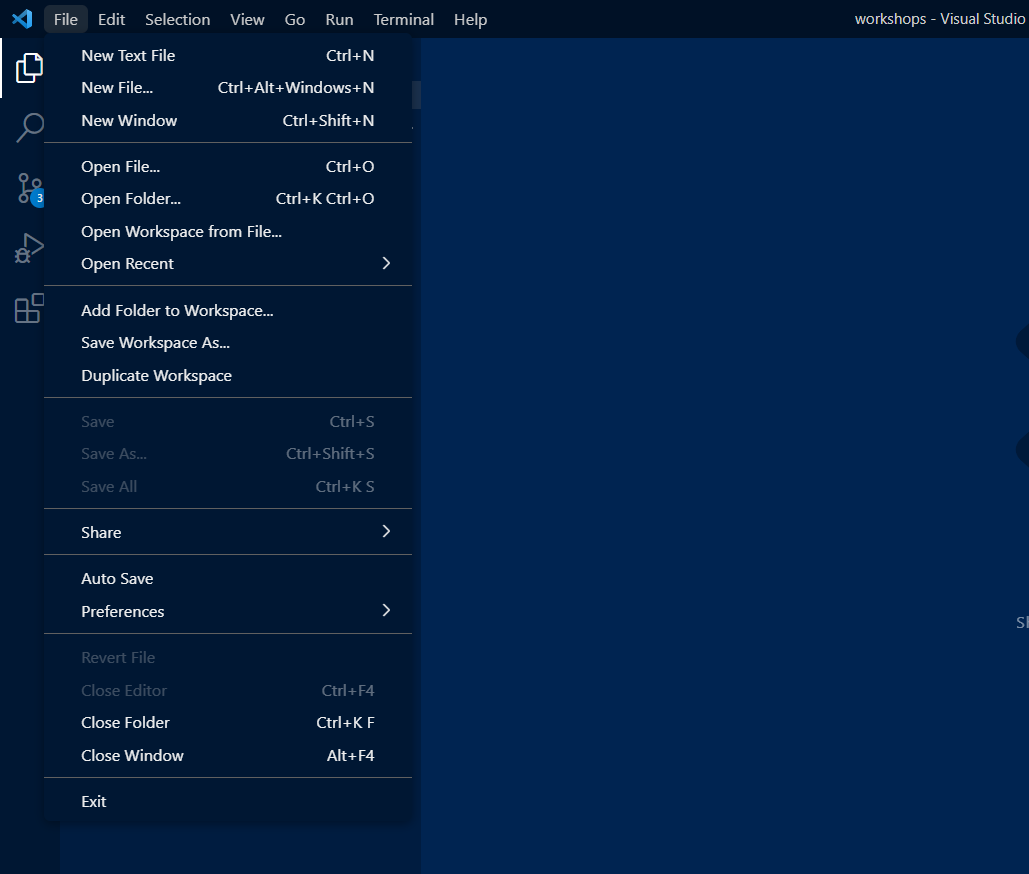Click the VS Code logo icon
This screenshot has height=874, width=1029.
[21, 19]
